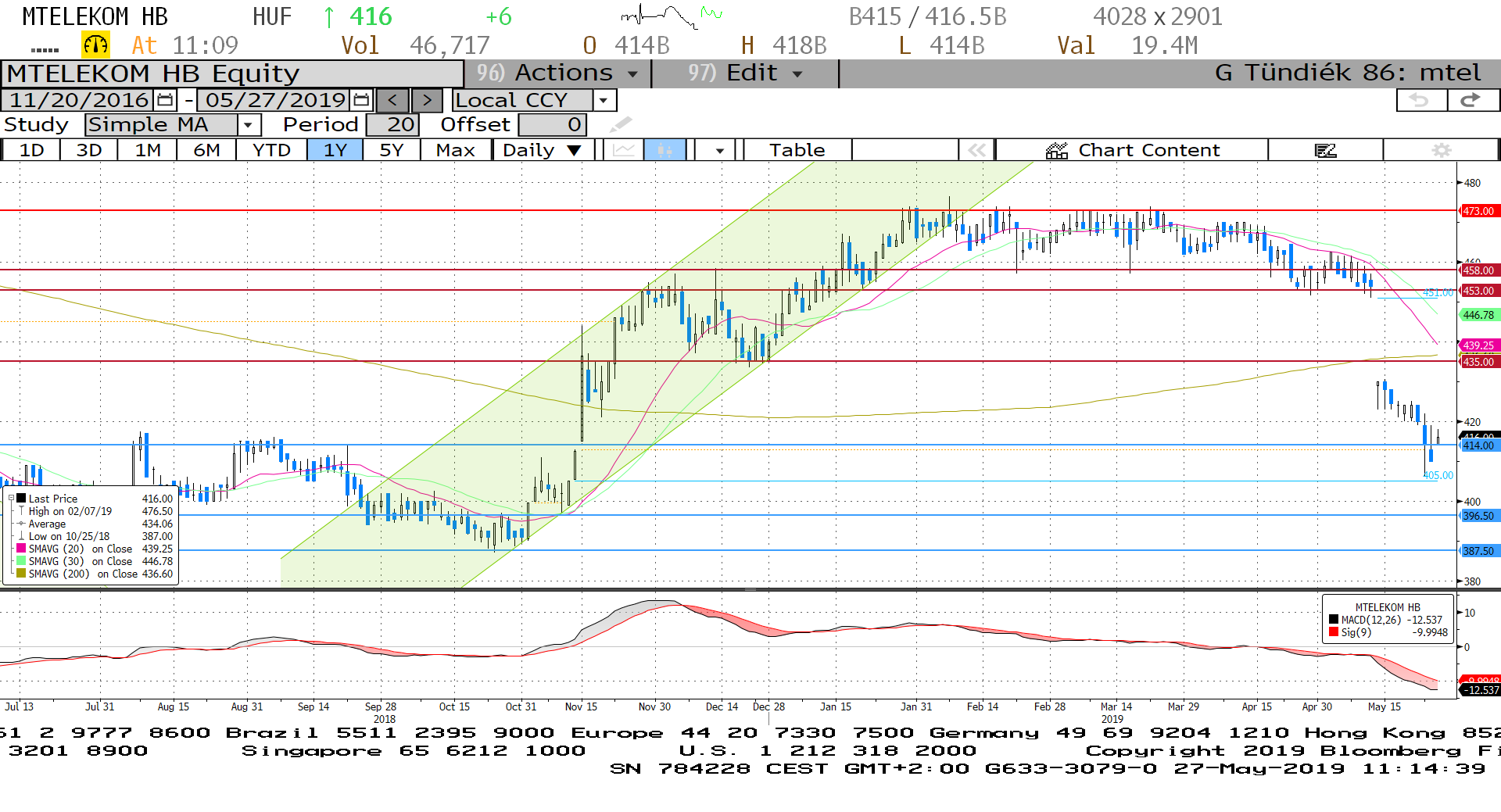Open the chart type dropdown arrow
1501x812 pixels.
coord(719,150)
